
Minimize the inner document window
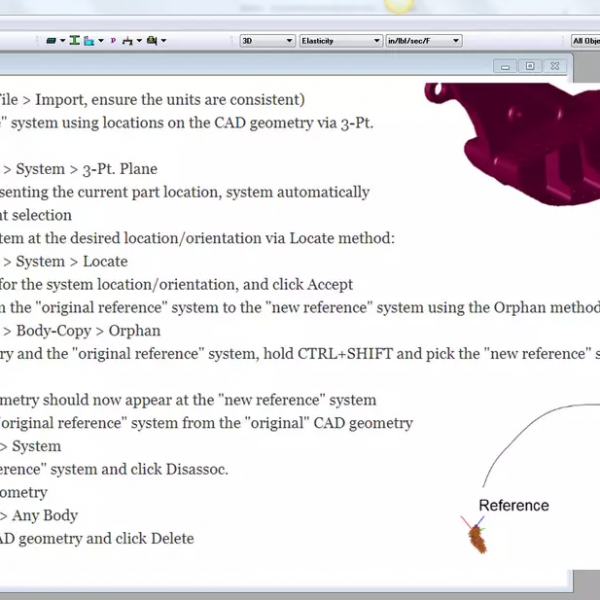point(505,67)
